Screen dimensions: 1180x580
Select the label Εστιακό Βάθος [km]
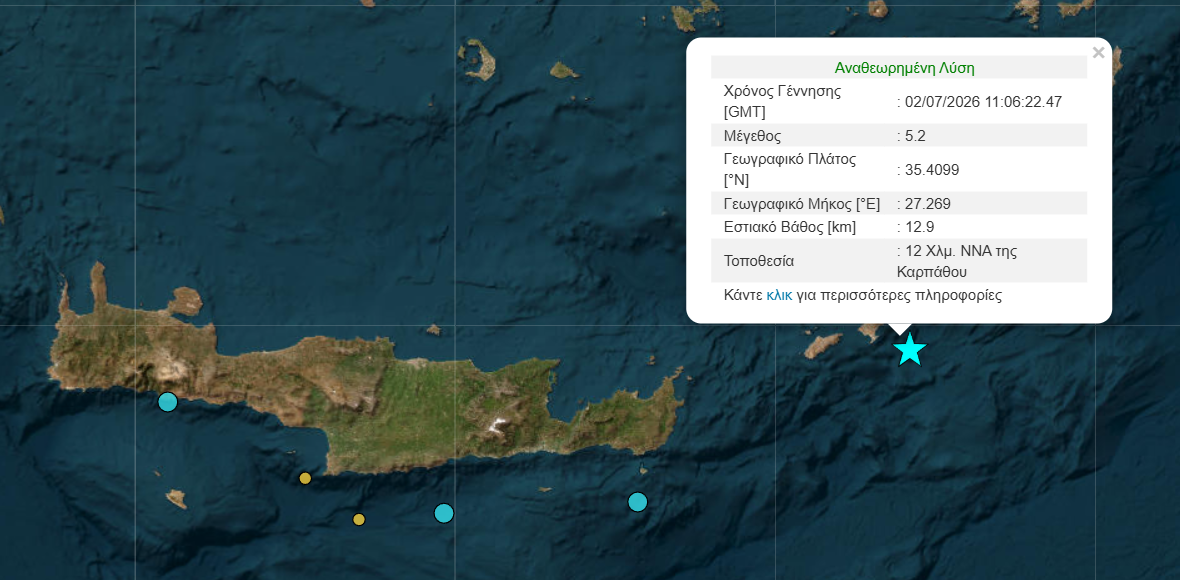[789, 226]
